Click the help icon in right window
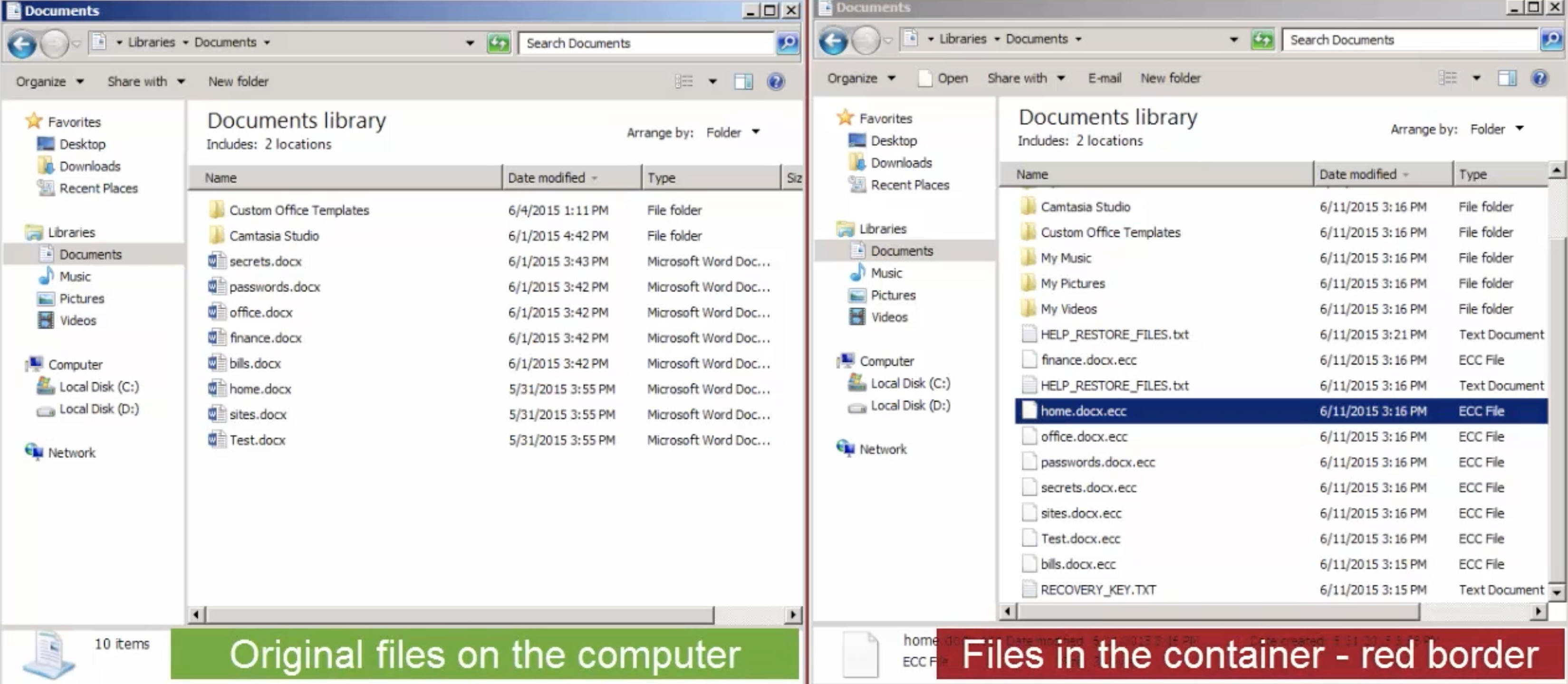 [1539, 78]
